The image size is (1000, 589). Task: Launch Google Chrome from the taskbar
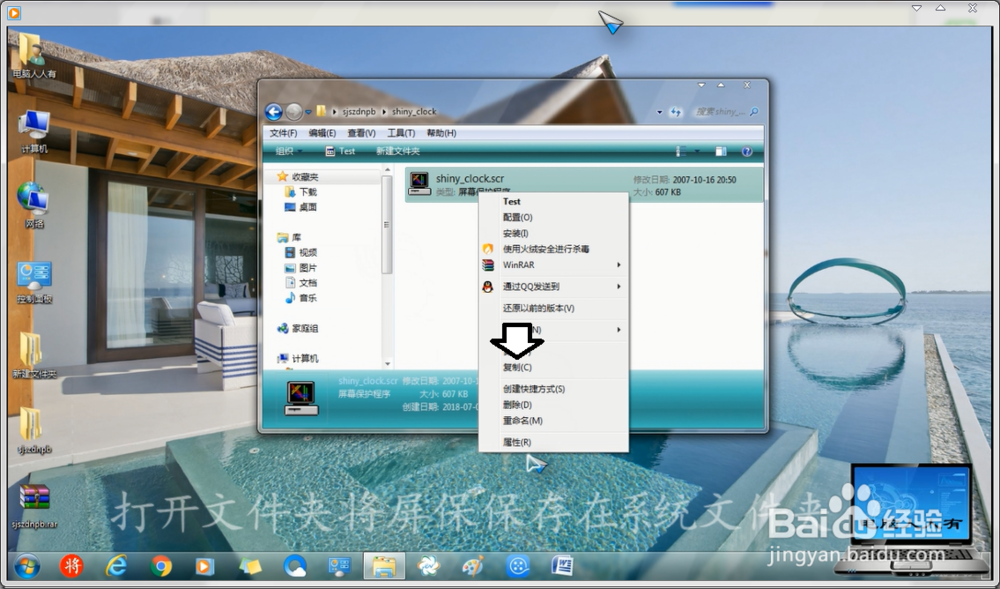(161, 565)
